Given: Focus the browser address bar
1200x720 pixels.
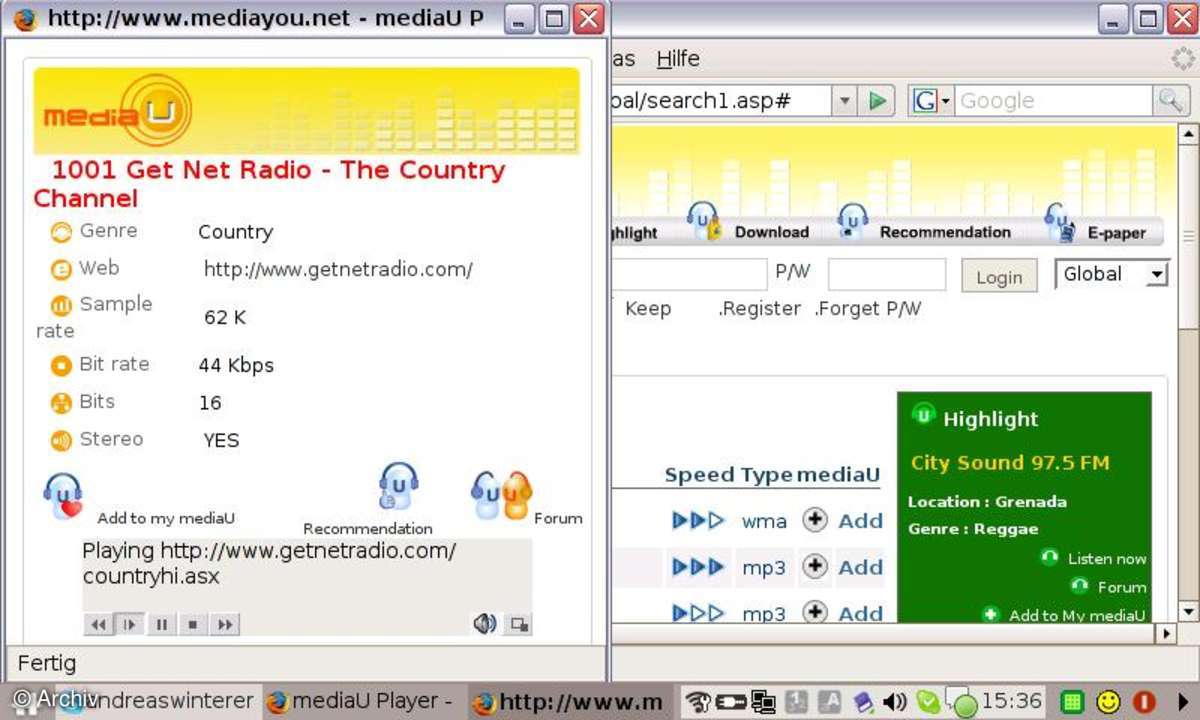Looking at the screenshot, I should pyautogui.click(x=720, y=101).
